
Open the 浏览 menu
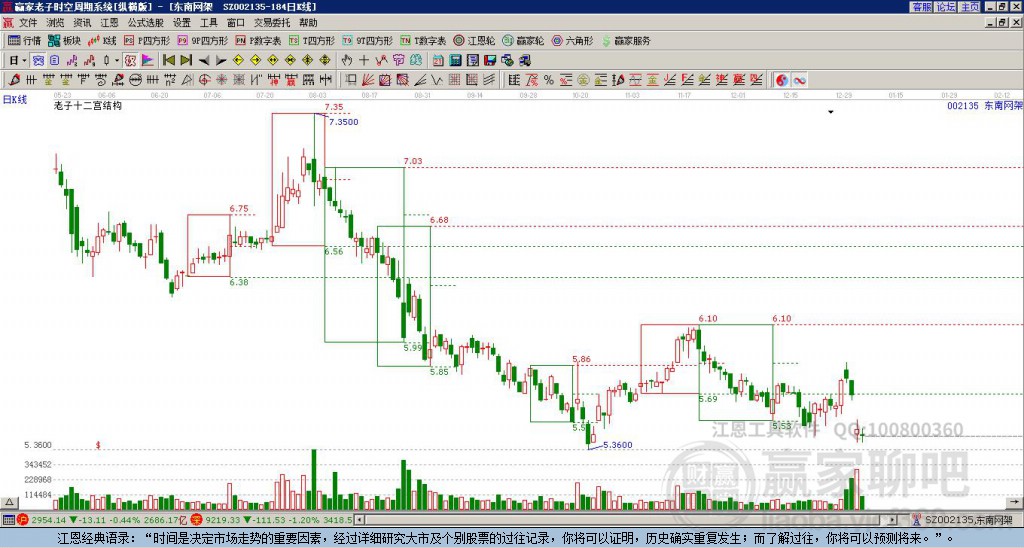click(x=55, y=23)
